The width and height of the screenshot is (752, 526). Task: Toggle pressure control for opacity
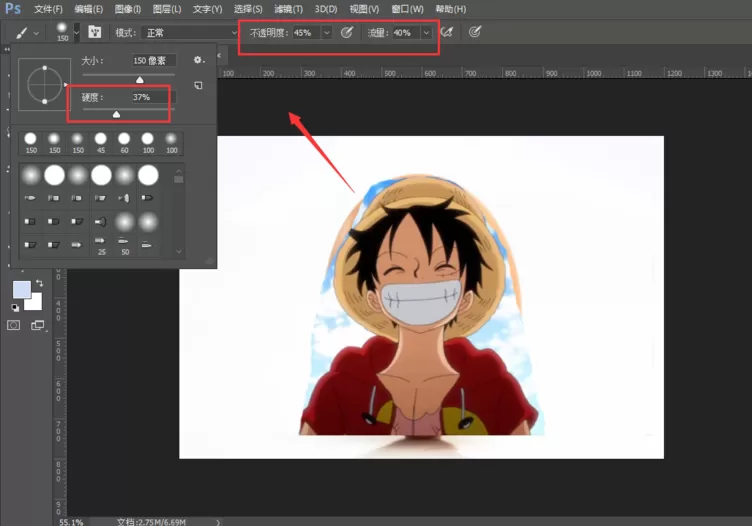click(x=346, y=32)
